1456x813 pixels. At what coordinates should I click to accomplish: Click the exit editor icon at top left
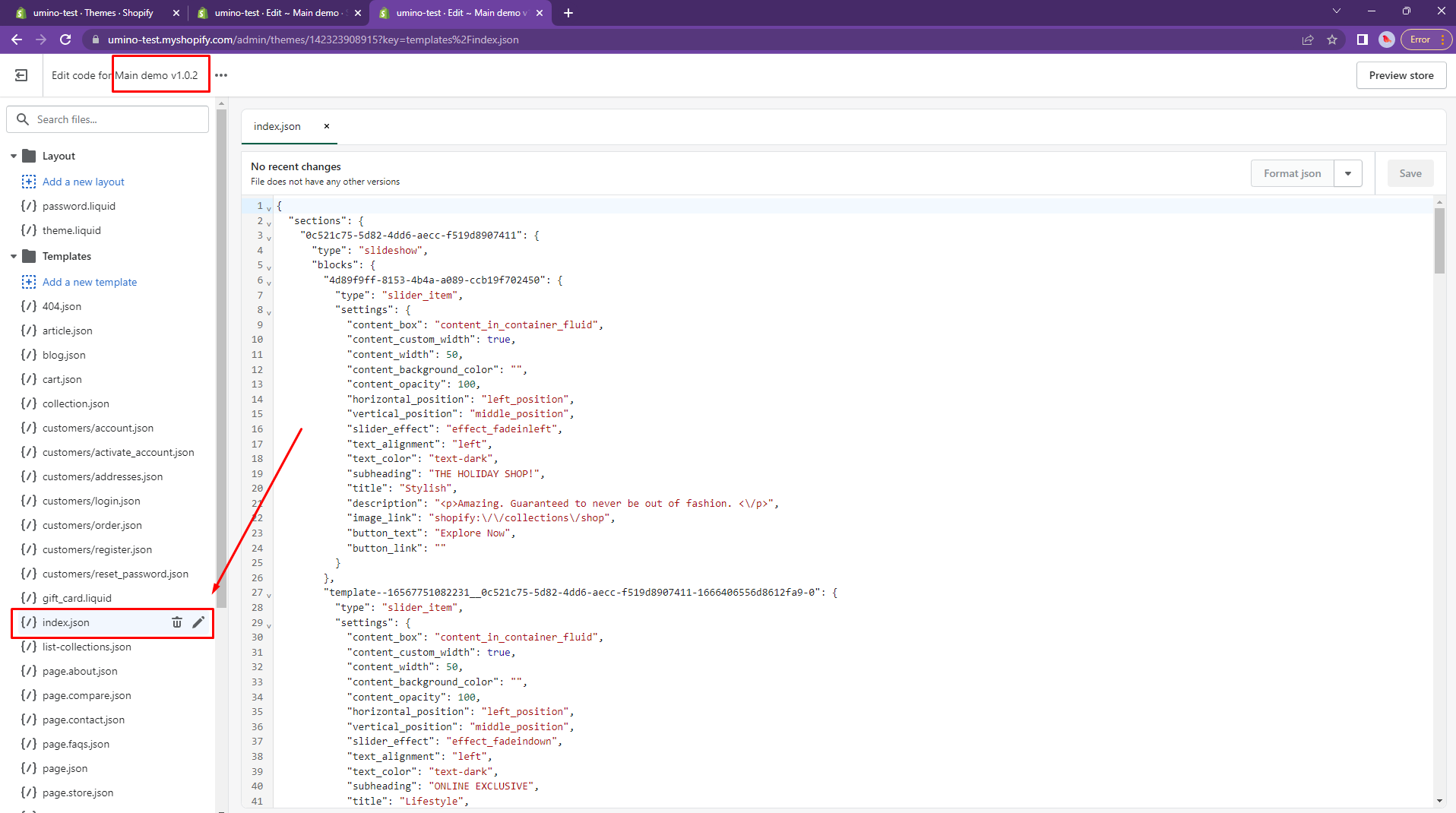(21, 75)
